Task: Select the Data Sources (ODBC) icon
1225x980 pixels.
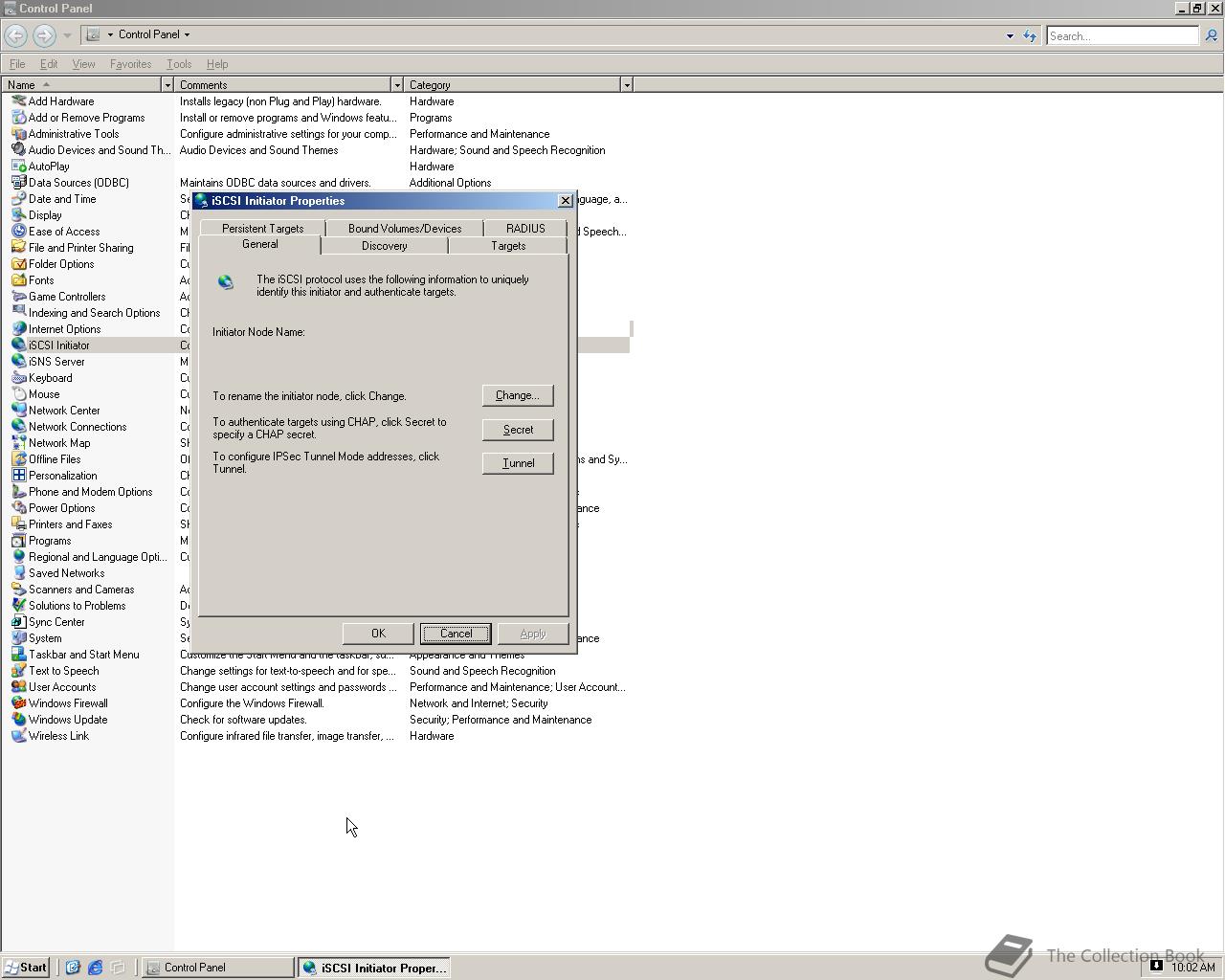Action: click(x=18, y=183)
